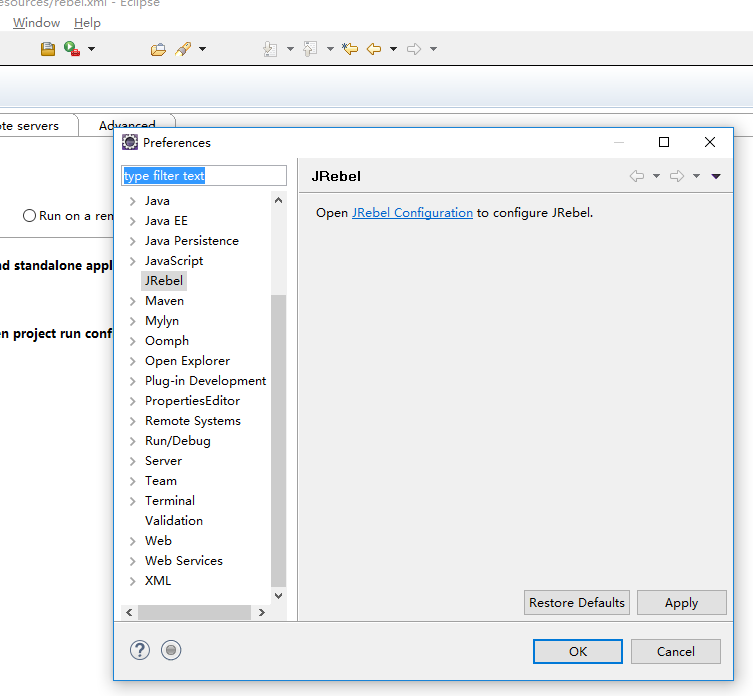Select Validation in the preferences tree

(174, 521)
